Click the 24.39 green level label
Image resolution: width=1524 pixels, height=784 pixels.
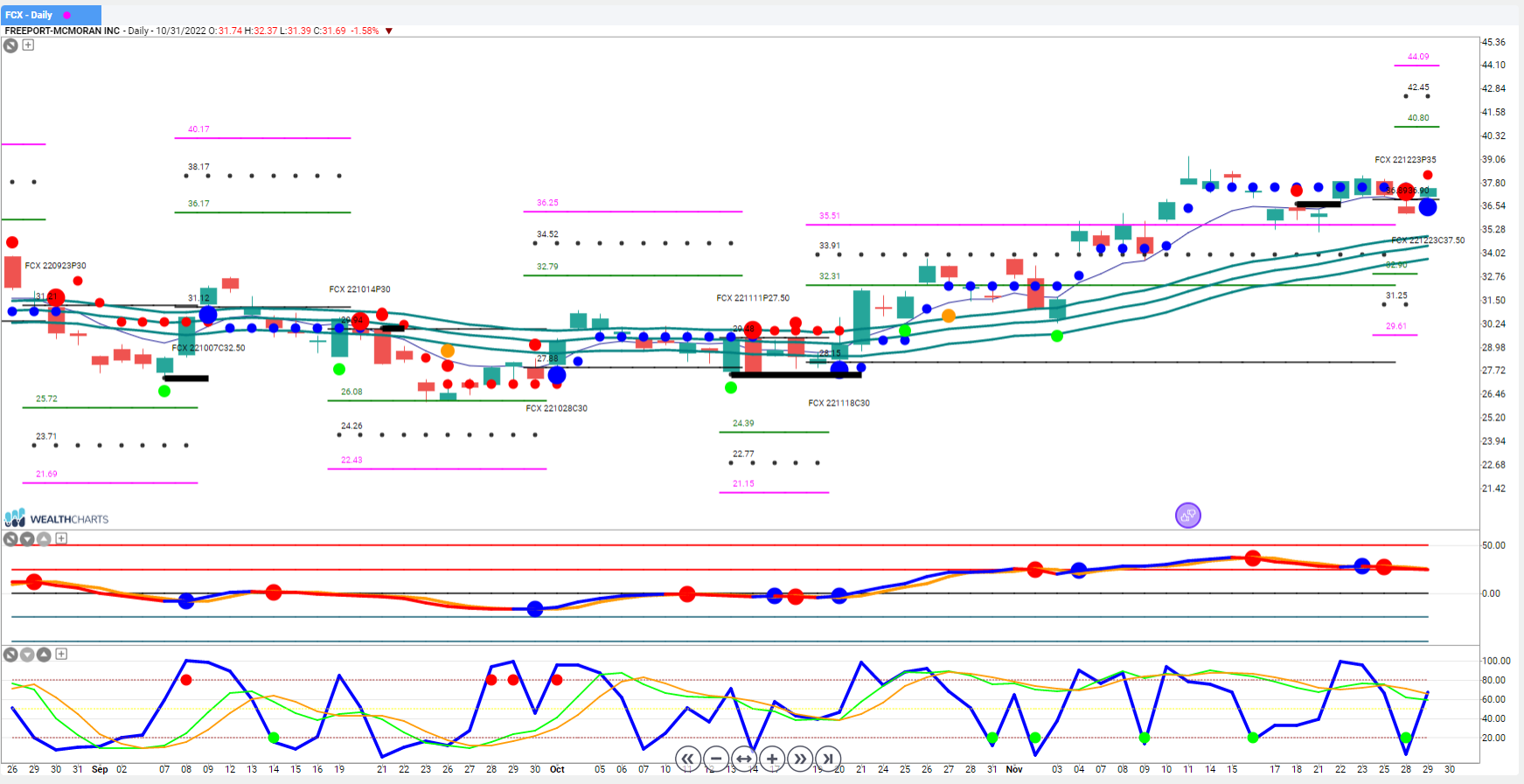(743, 423)
